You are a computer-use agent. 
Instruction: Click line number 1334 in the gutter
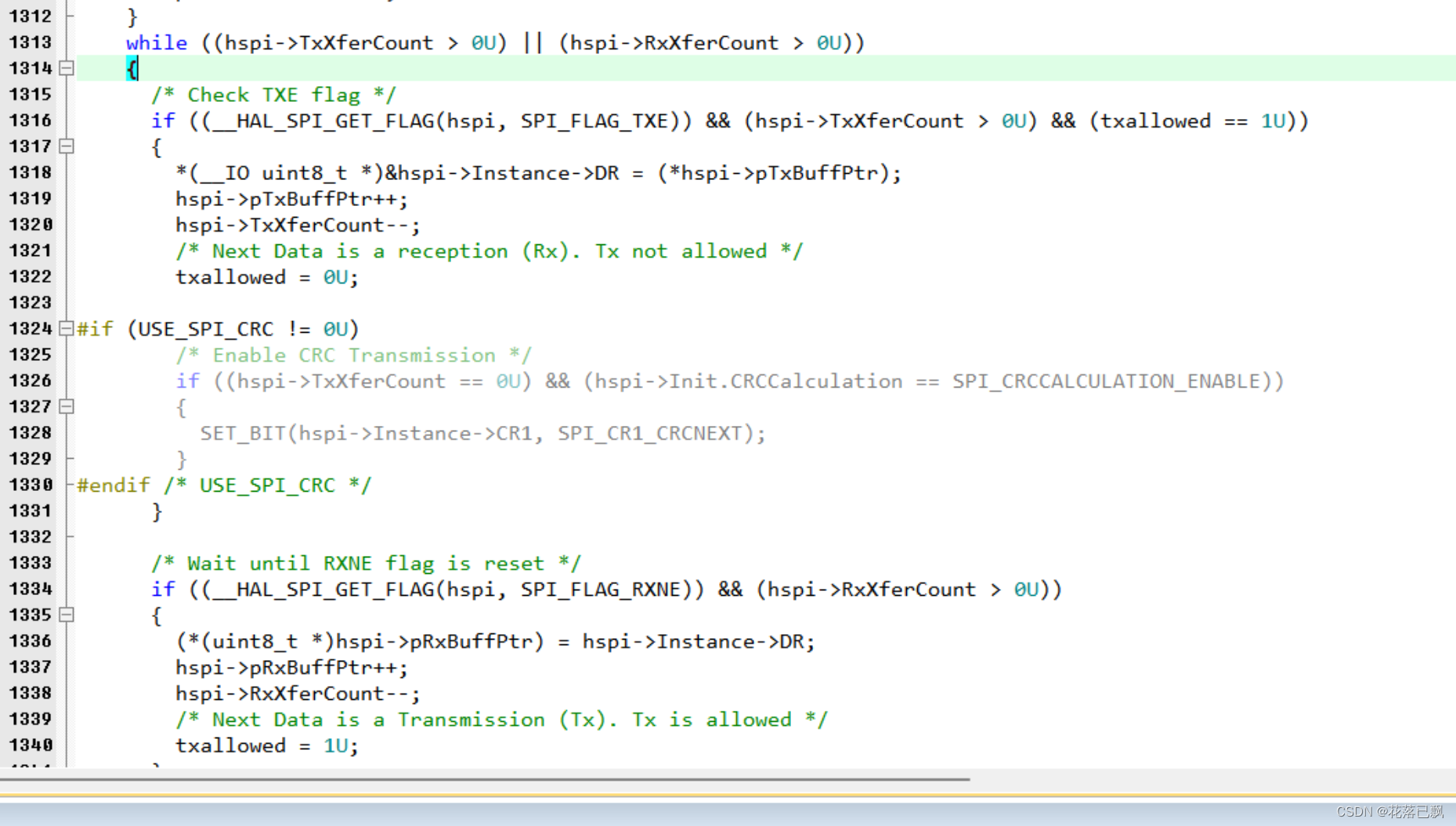click(x=30, y=589)
